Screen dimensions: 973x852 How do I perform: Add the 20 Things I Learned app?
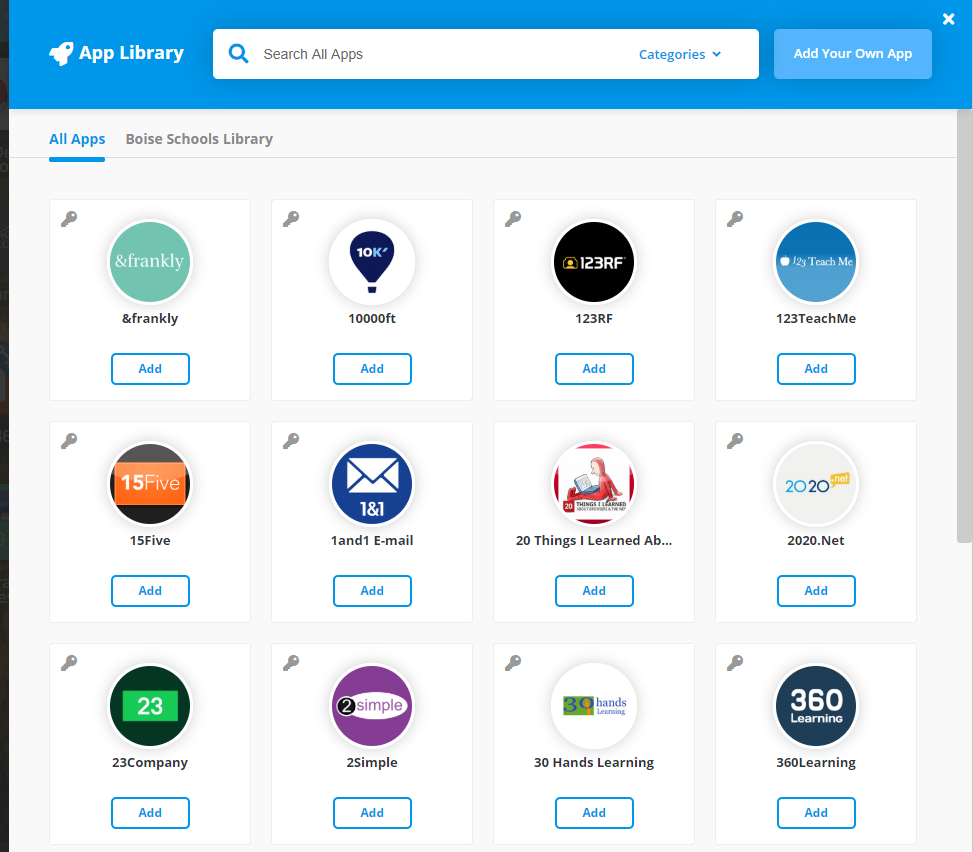coord(594,591)
